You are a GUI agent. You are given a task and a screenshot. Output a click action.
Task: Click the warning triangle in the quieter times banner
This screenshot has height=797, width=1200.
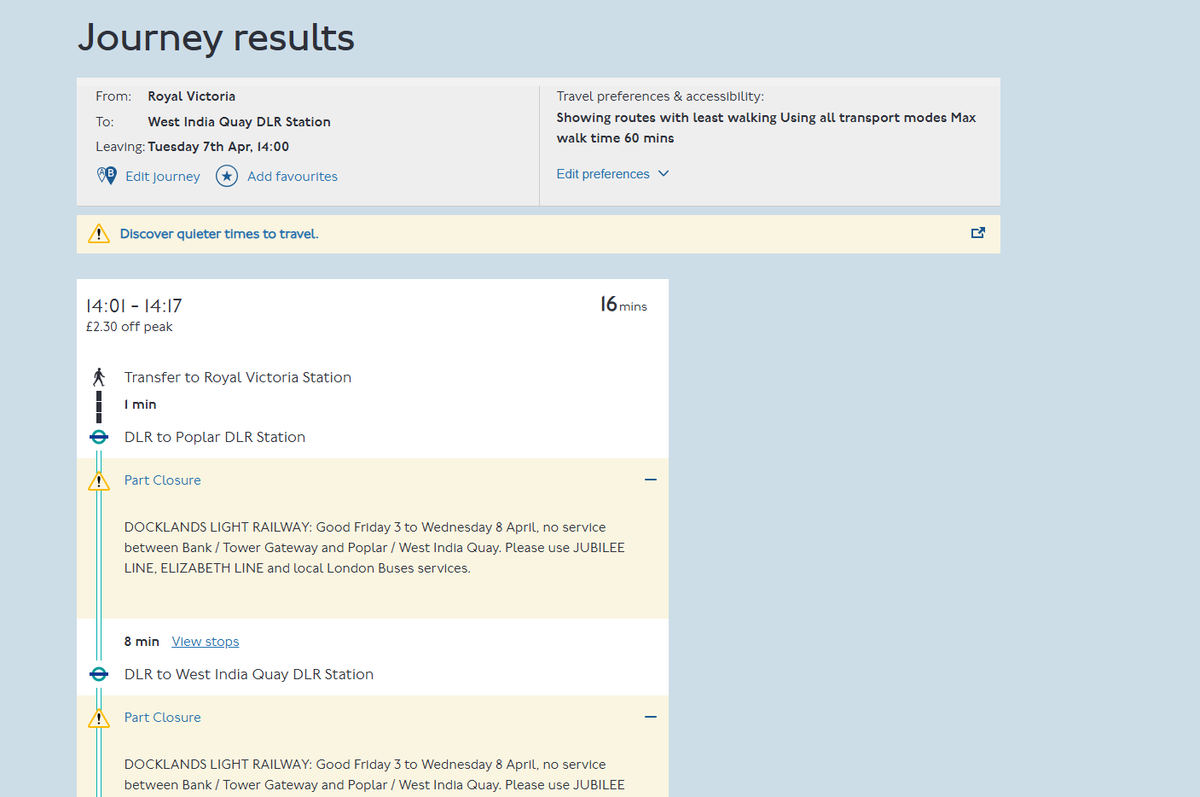tap(98, 234)
